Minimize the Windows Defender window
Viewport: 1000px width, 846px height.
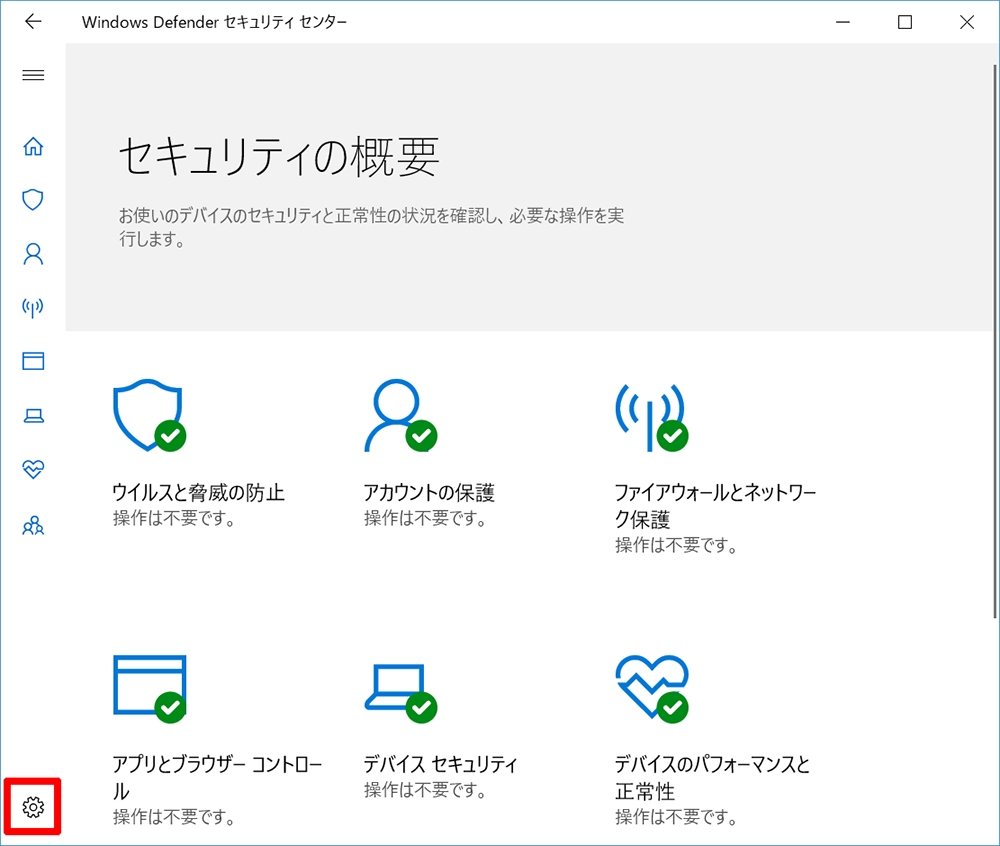pyautogui.click(x=843, y=22)
